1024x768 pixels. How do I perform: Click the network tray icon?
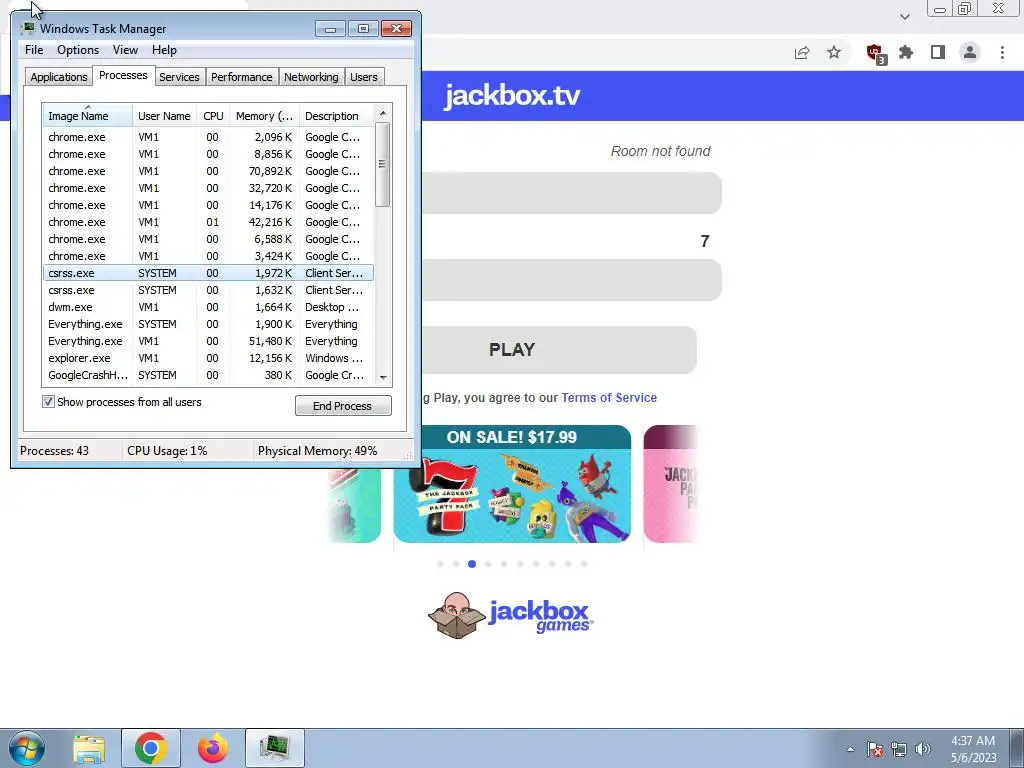click(899, 749)
